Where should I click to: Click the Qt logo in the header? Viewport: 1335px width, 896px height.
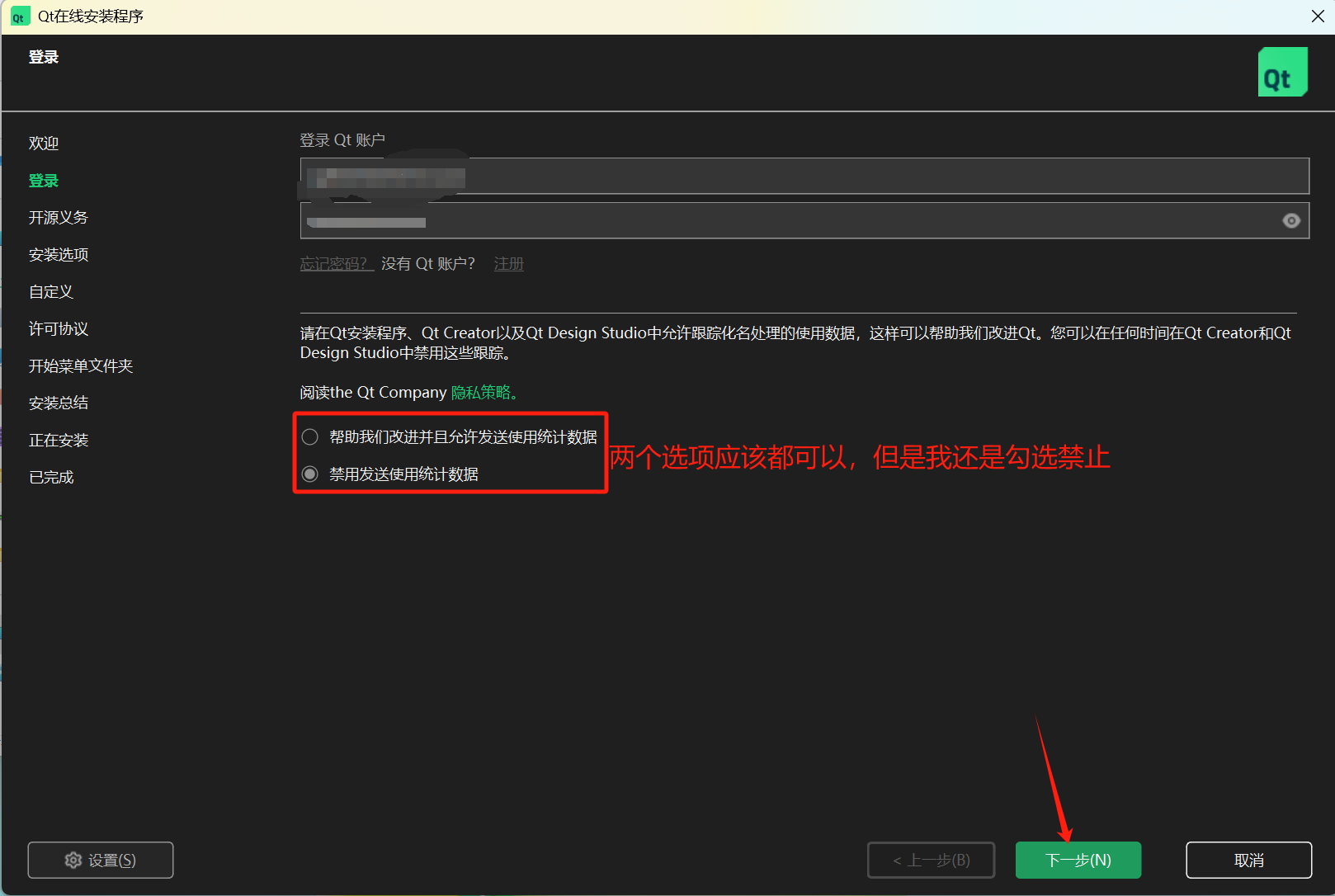(x=1282, y=72)
